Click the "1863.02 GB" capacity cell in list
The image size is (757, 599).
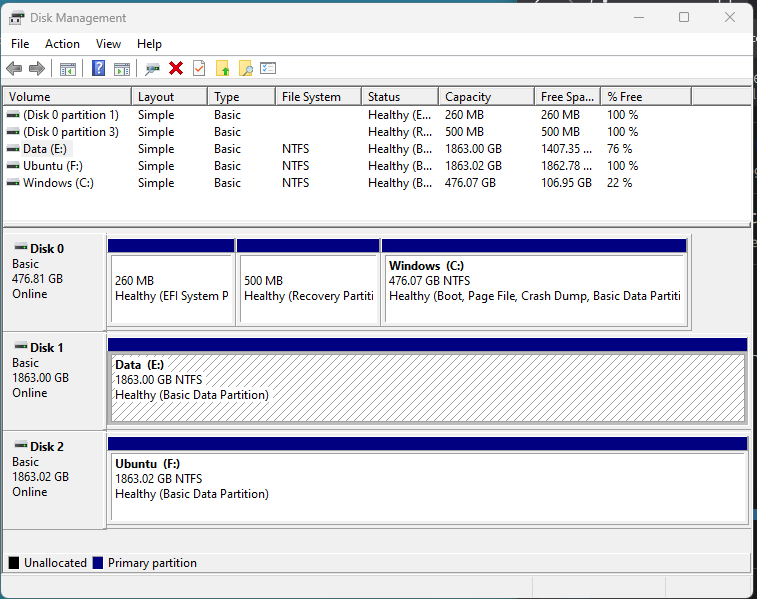[473, 166]
